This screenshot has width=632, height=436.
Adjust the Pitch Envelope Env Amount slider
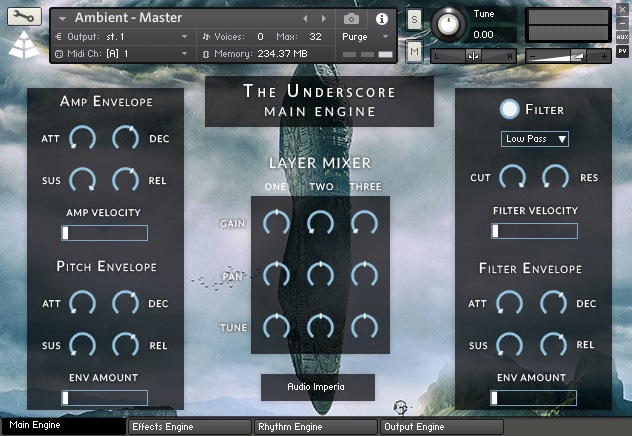pos(104,398)
